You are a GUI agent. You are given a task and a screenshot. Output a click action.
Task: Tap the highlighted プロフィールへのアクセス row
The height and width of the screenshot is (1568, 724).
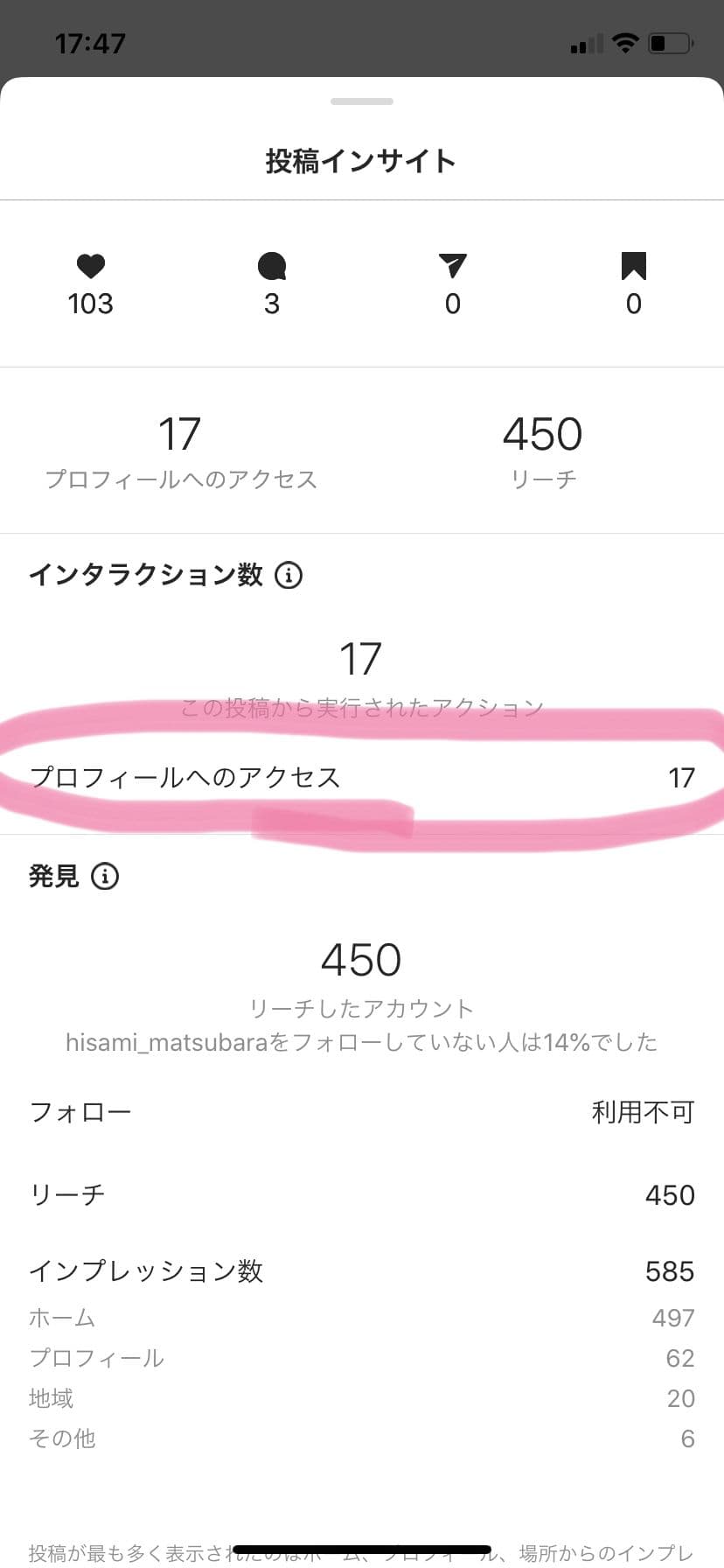[x=361, y=777]
